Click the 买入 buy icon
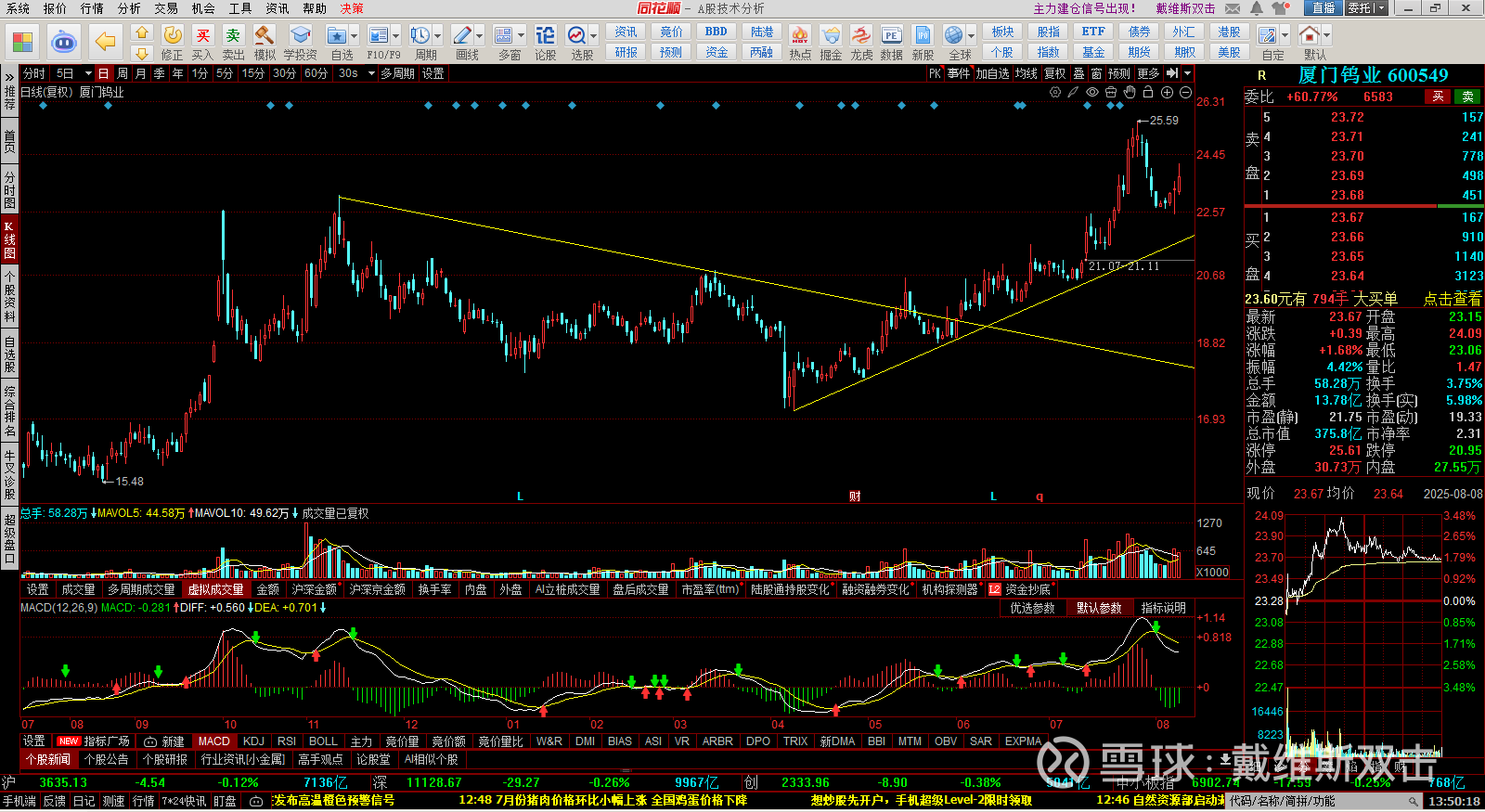 202,35
